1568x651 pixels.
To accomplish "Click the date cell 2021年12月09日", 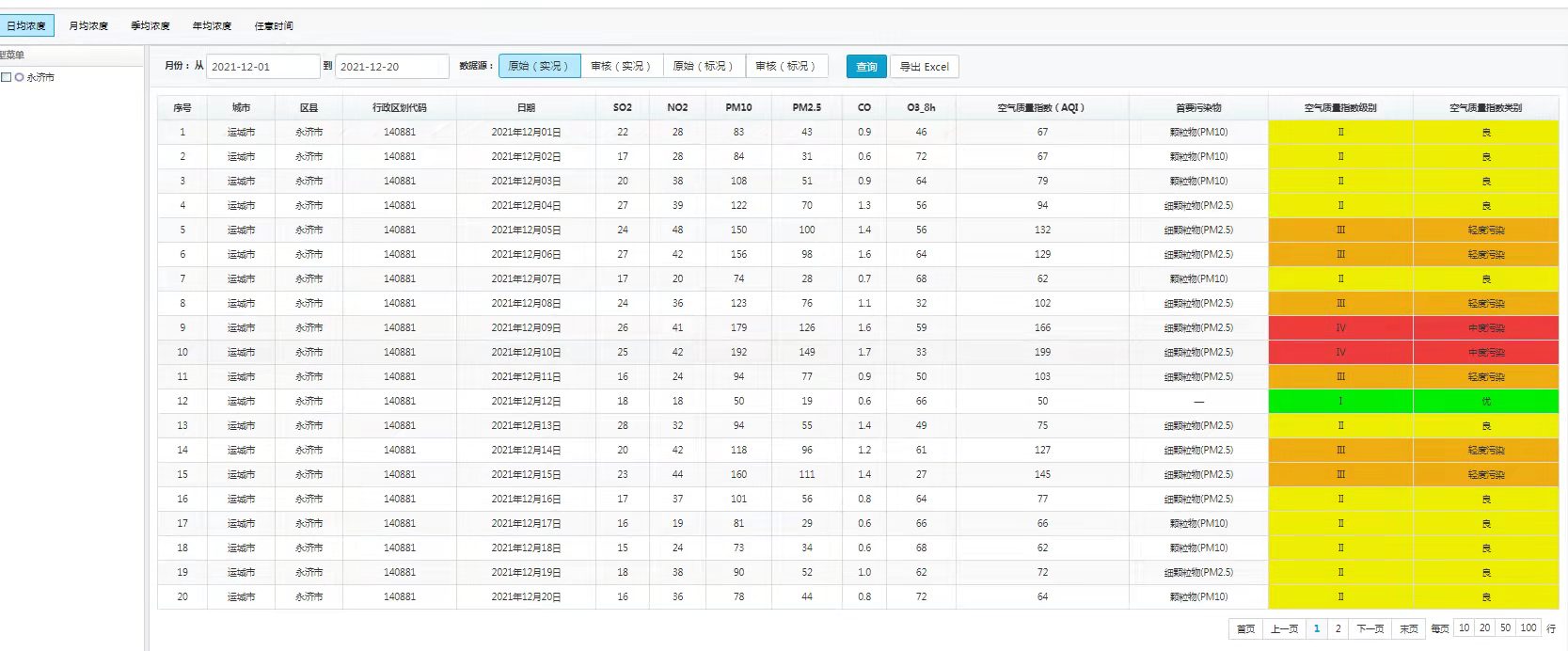I will (526, 327).
